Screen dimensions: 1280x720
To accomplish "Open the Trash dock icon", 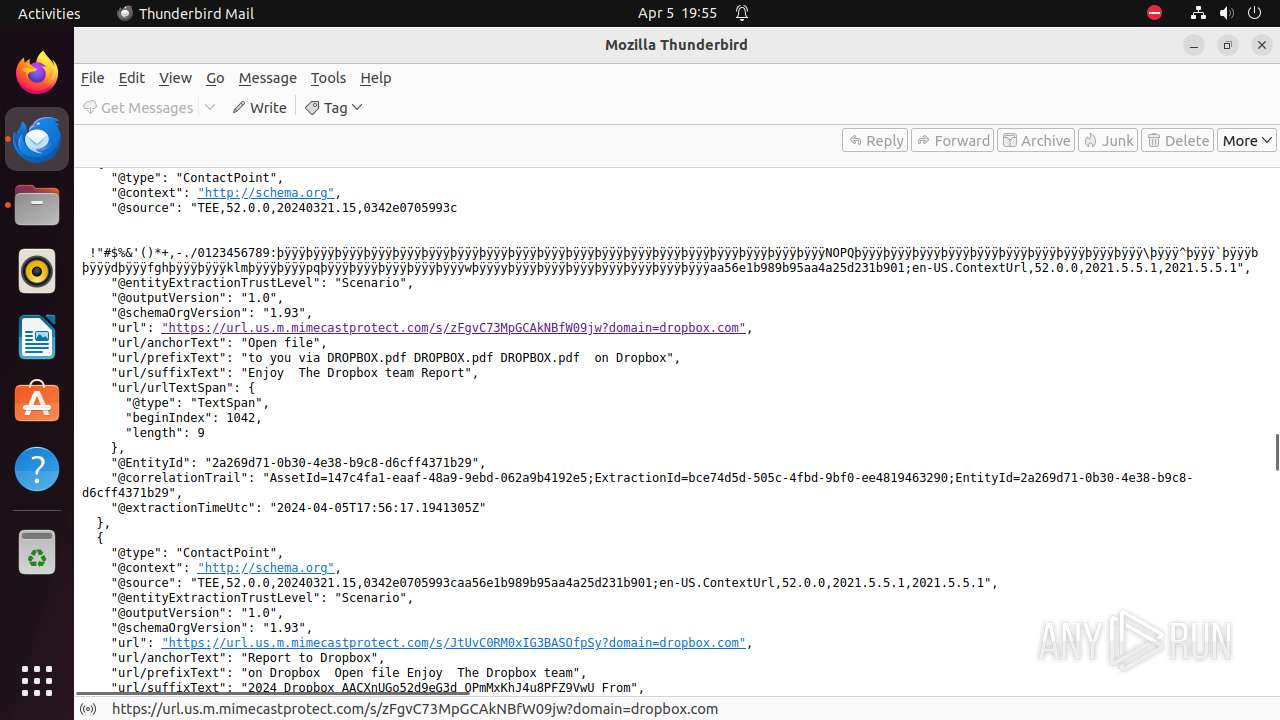I will point(37,552).
